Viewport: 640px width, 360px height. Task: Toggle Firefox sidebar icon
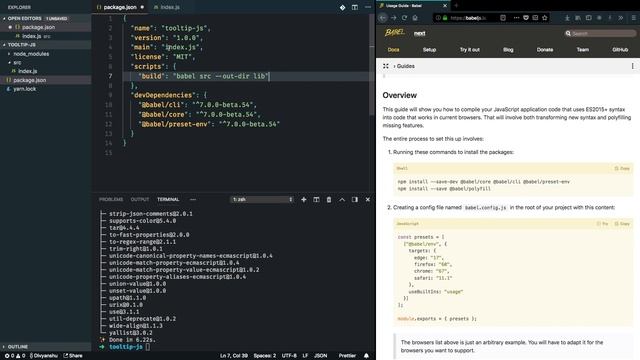589,18
